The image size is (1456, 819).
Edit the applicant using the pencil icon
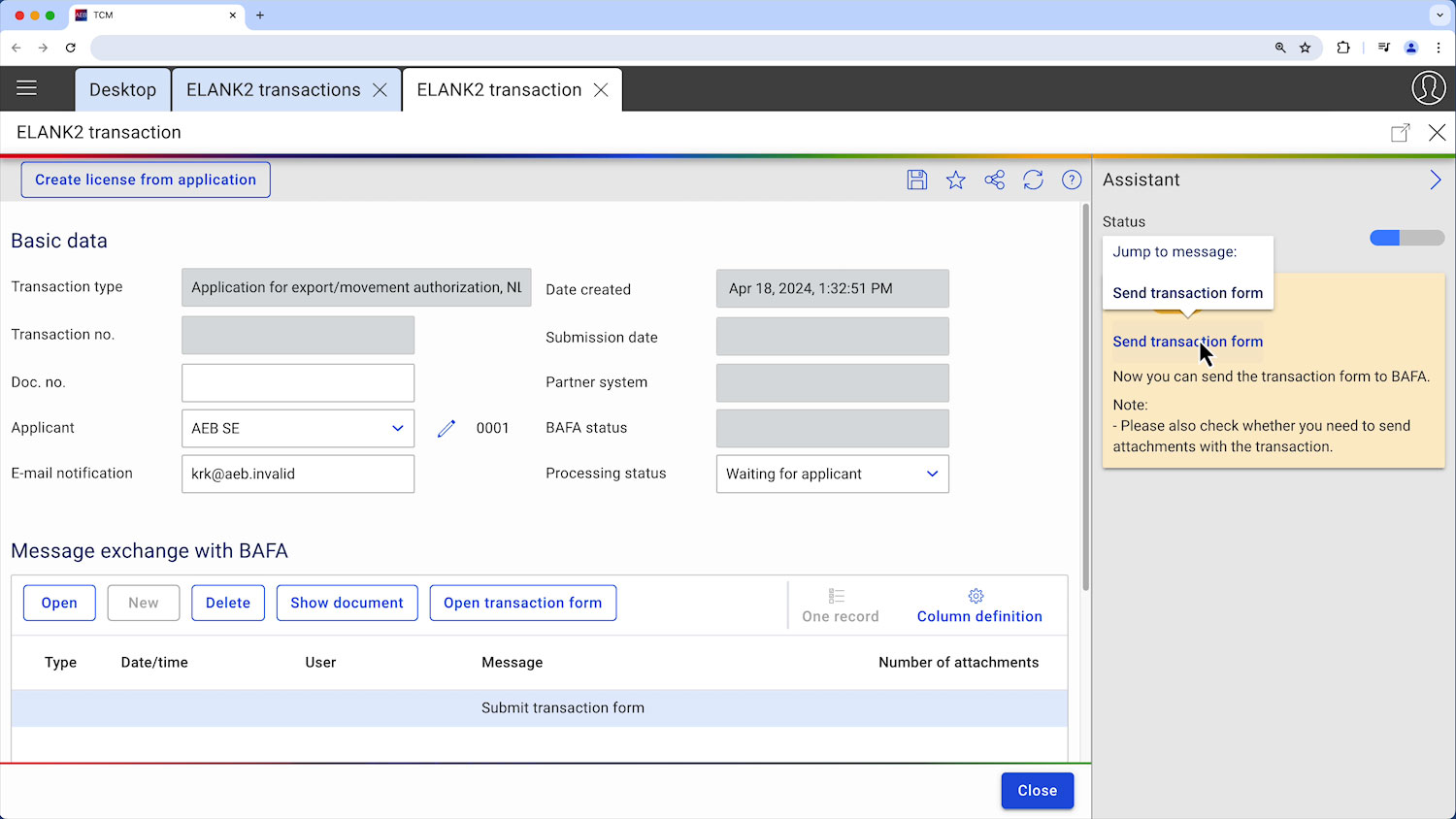(x=446, y=427)
